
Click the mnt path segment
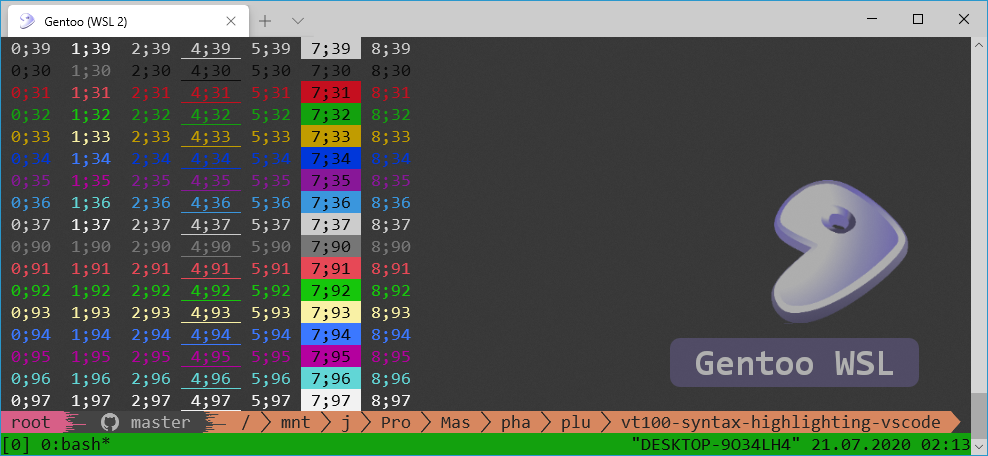(x=296, y=422)
